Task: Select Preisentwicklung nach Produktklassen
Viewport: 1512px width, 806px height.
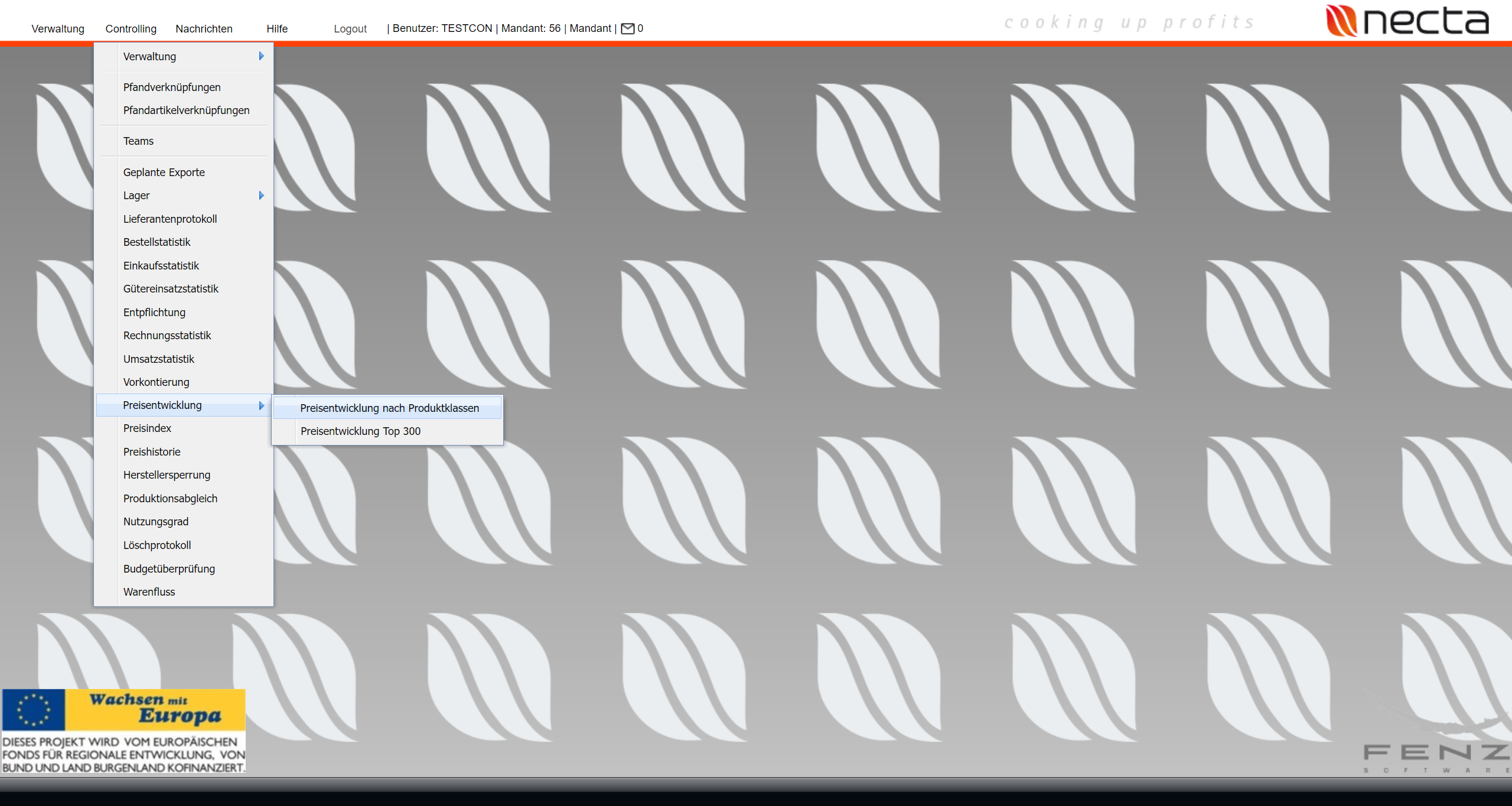Action: [389, 408]
